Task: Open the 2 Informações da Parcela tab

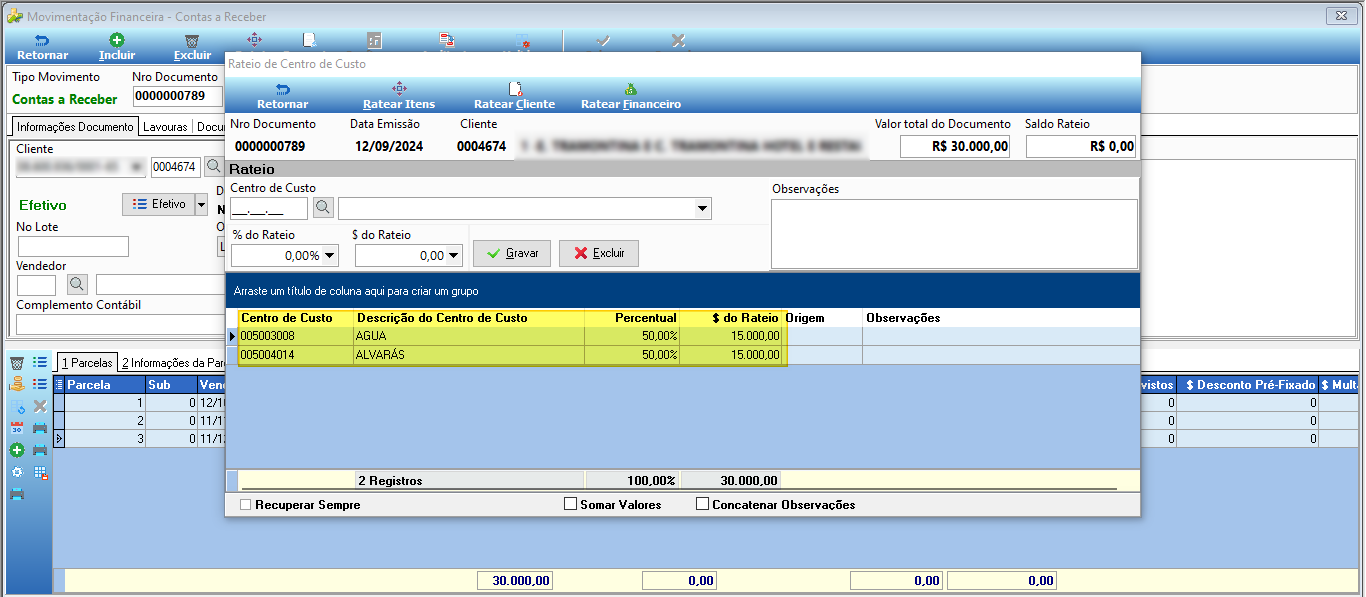Action: pyautogui.click(x=173, y=363)
